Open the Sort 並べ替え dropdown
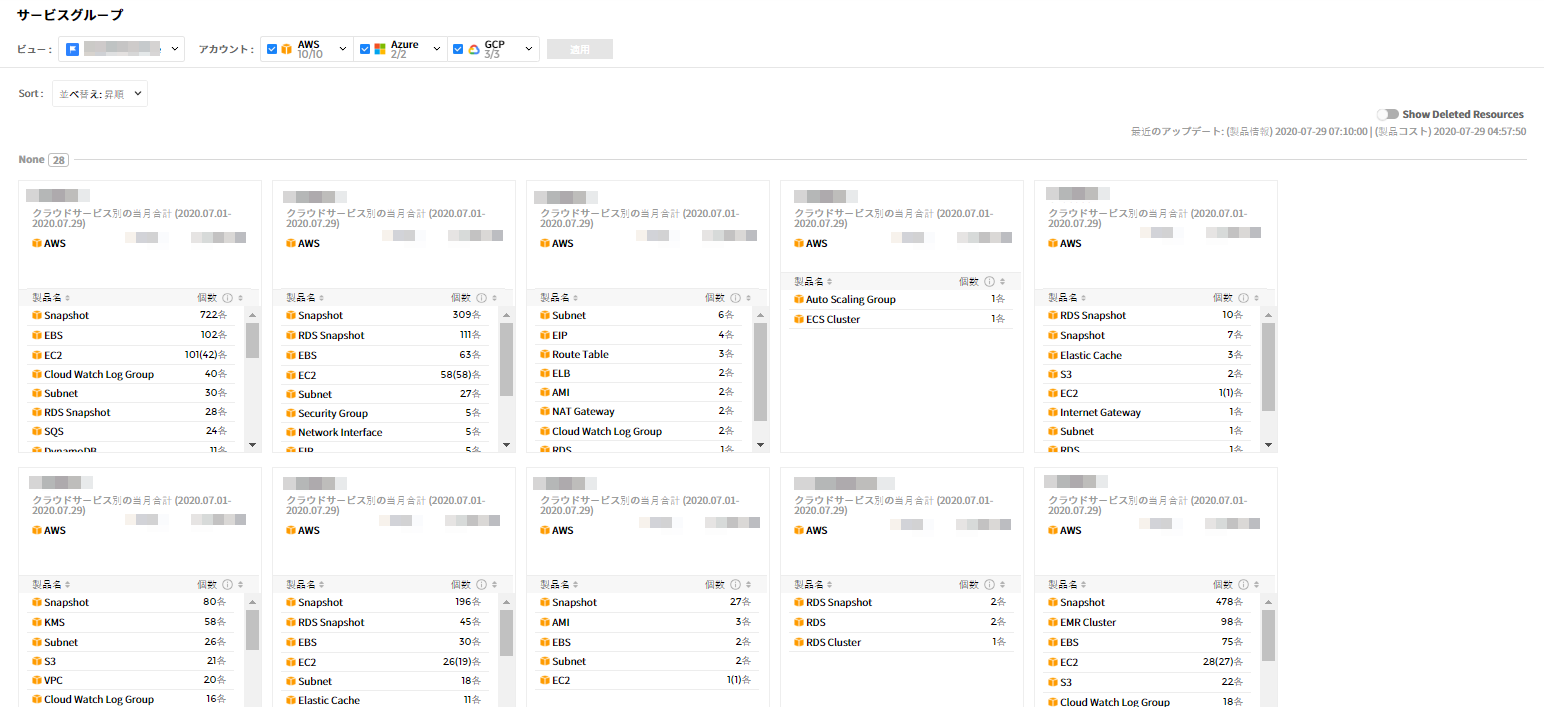The height and width of the screenshot is (707, 1544). pos(99,94)
